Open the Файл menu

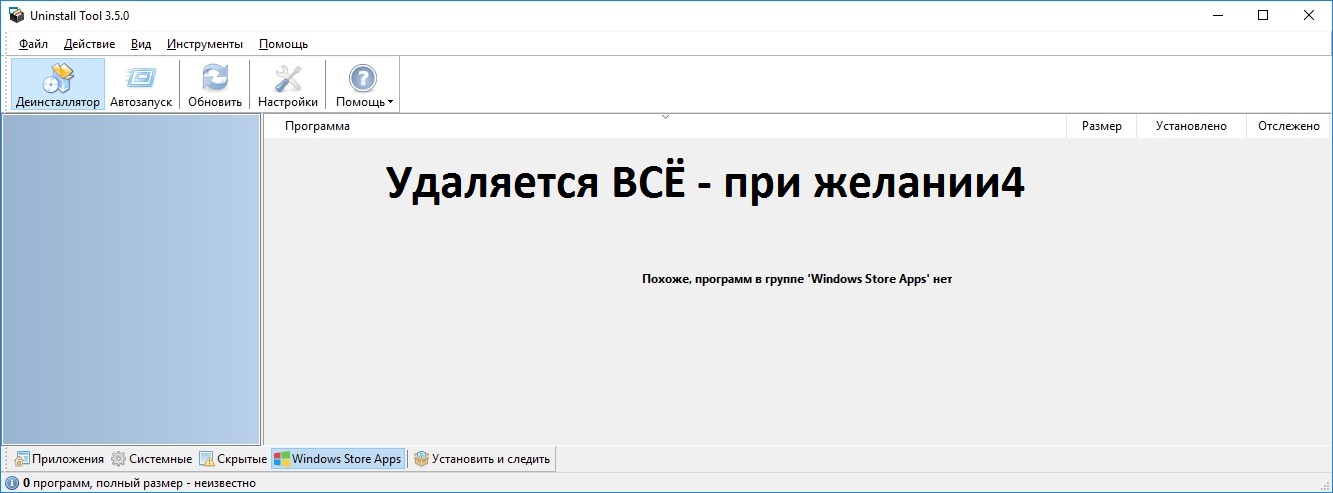(33, 44)
